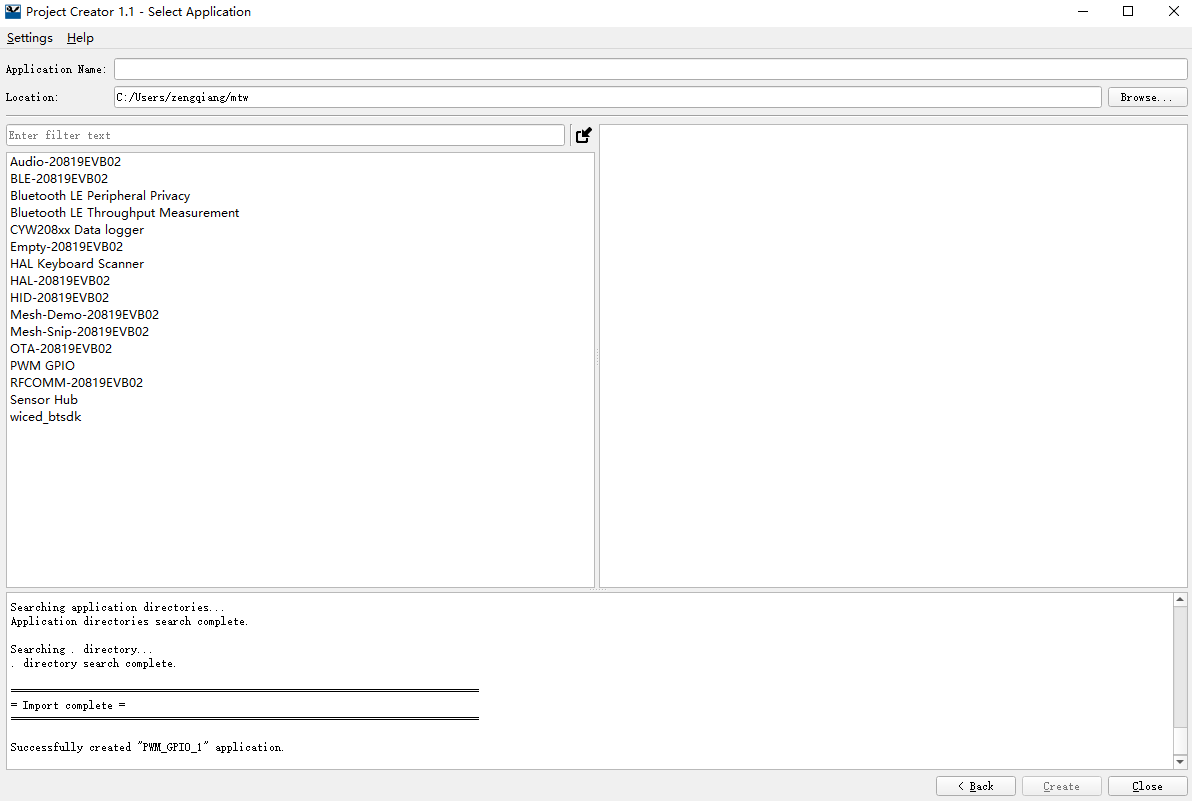Click the disabled Create button
Image resolution: width=1192 pixels, height=801 pixels.
(x=1061, y=786)
